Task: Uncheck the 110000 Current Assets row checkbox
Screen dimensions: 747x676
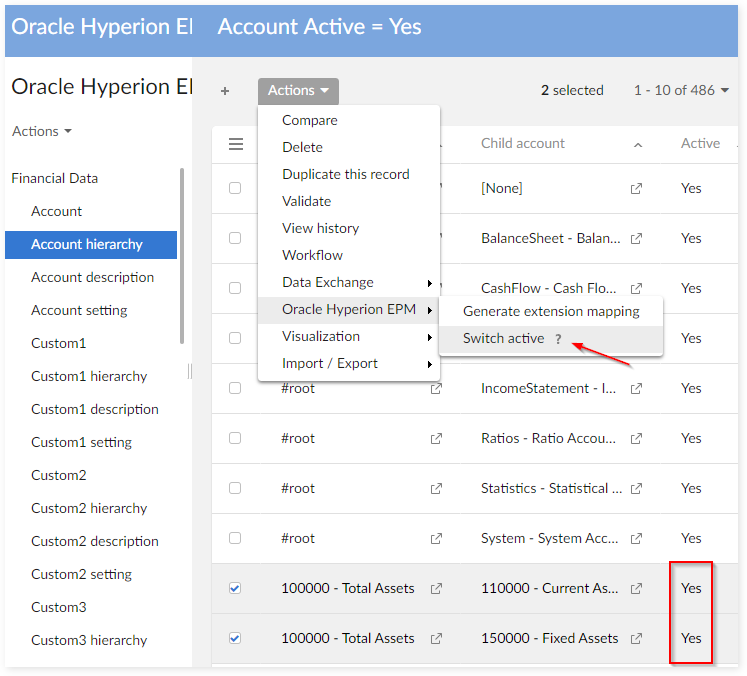Action: (235, 588)
